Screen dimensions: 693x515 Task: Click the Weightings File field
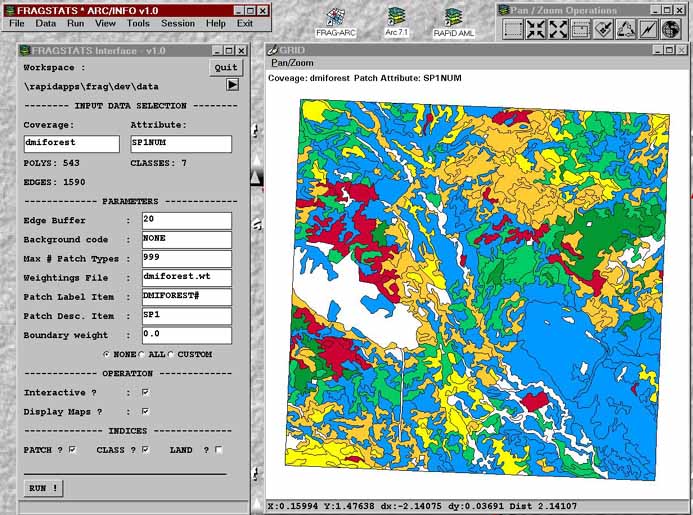coord(187,278)
